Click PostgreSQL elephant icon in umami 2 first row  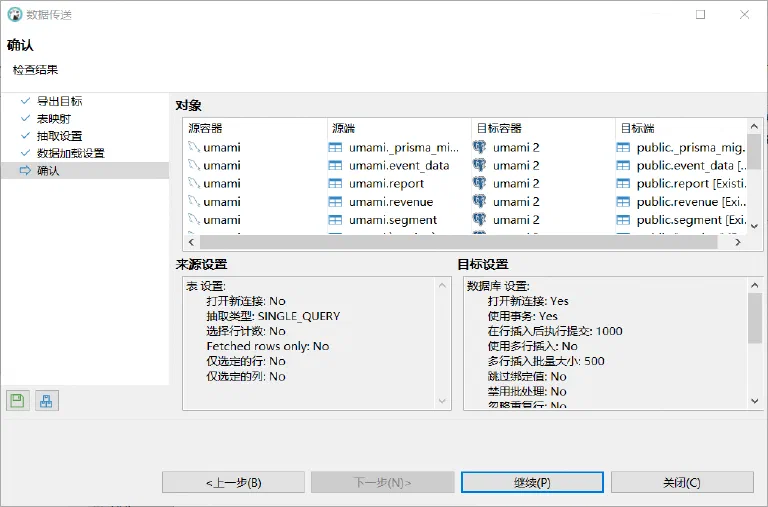[480, 147]
